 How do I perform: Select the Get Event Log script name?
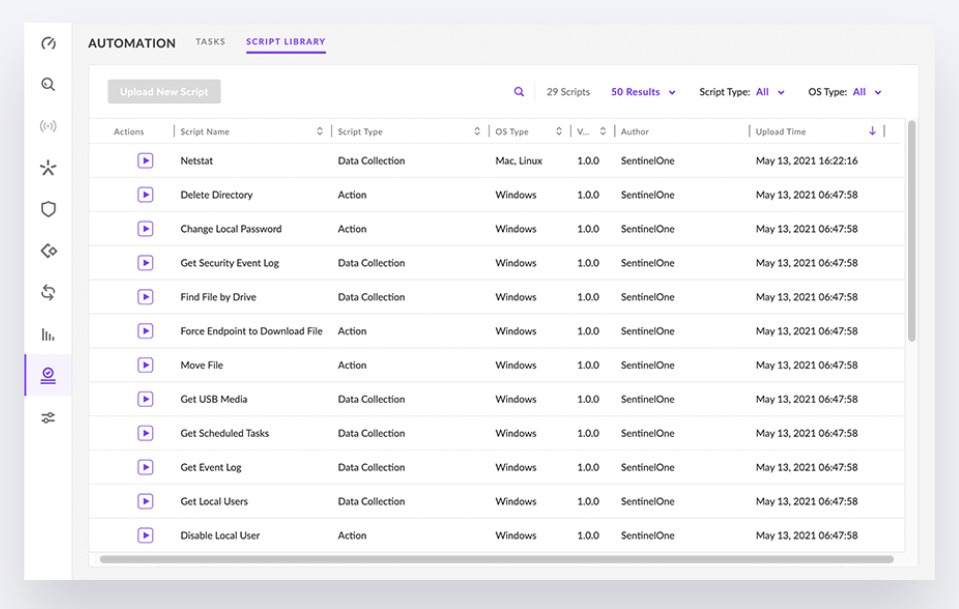211,467
